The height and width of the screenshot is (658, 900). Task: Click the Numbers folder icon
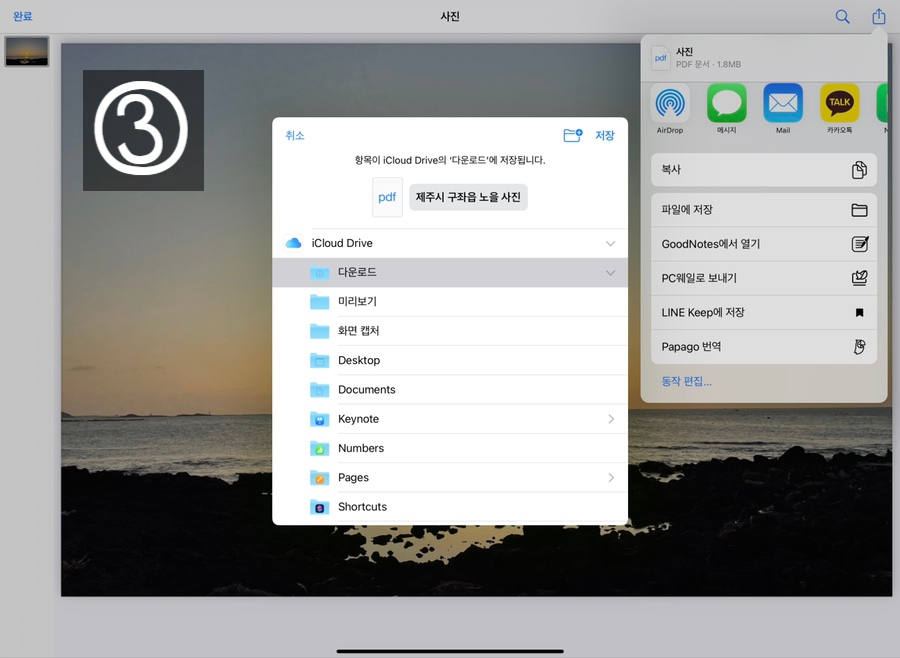click(320, 448)
